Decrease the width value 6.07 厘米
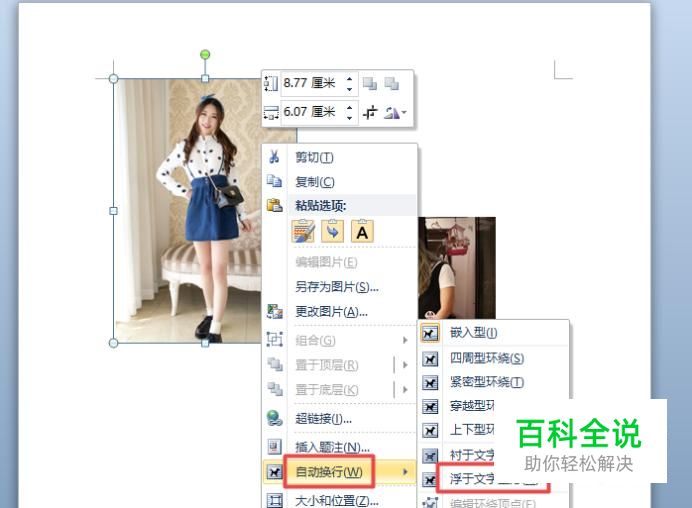 [x=349, y=118]
